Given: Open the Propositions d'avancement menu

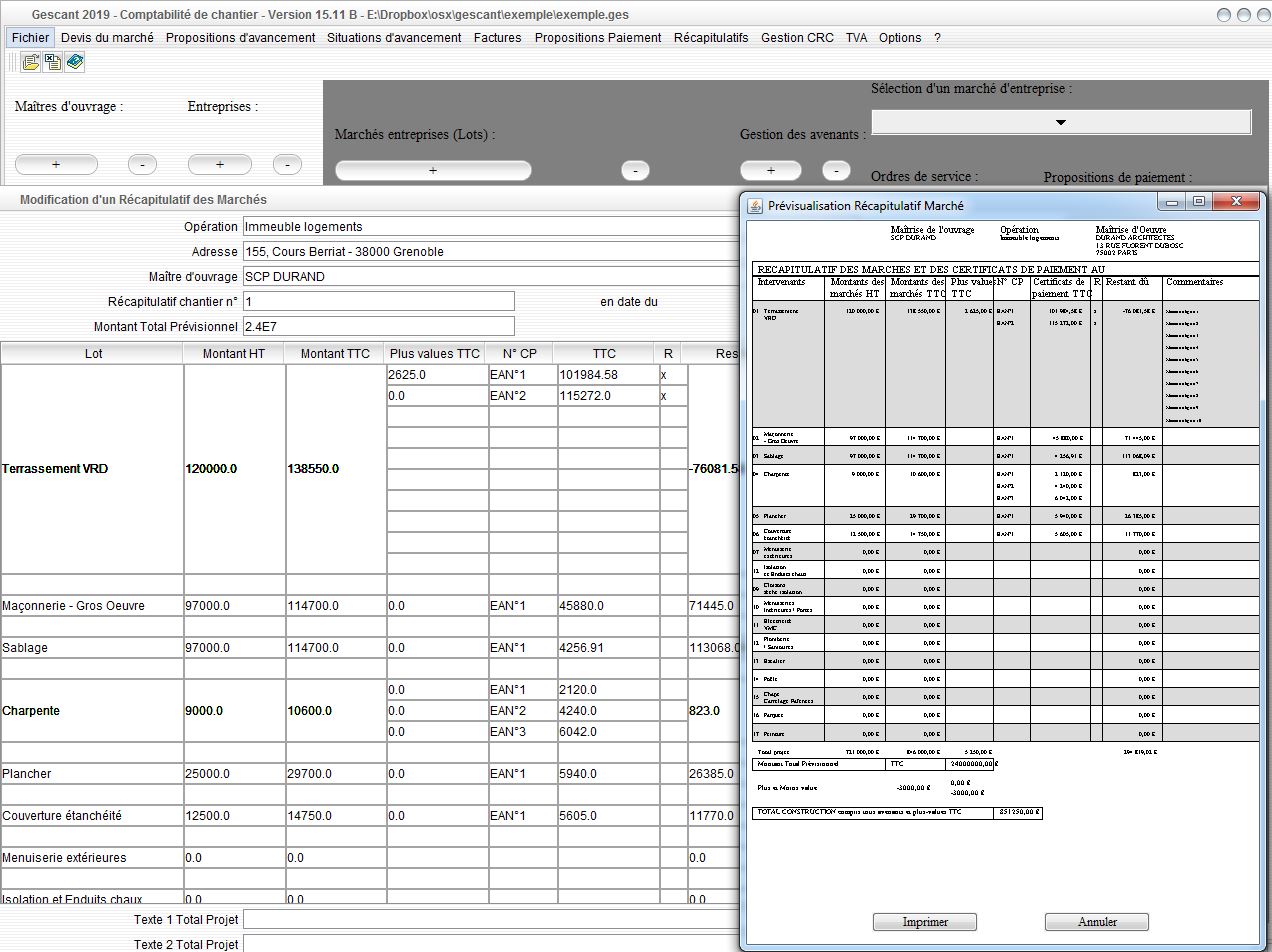Looking at the screenshot, I should tap(241, 38).
